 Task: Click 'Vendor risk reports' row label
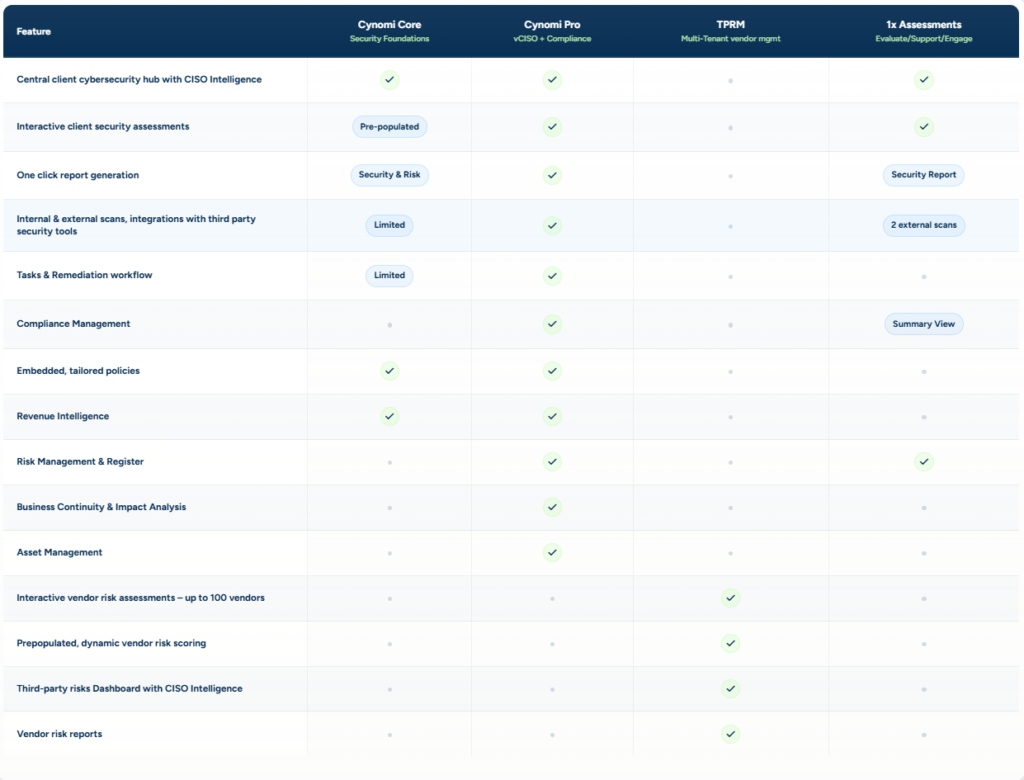59,734
